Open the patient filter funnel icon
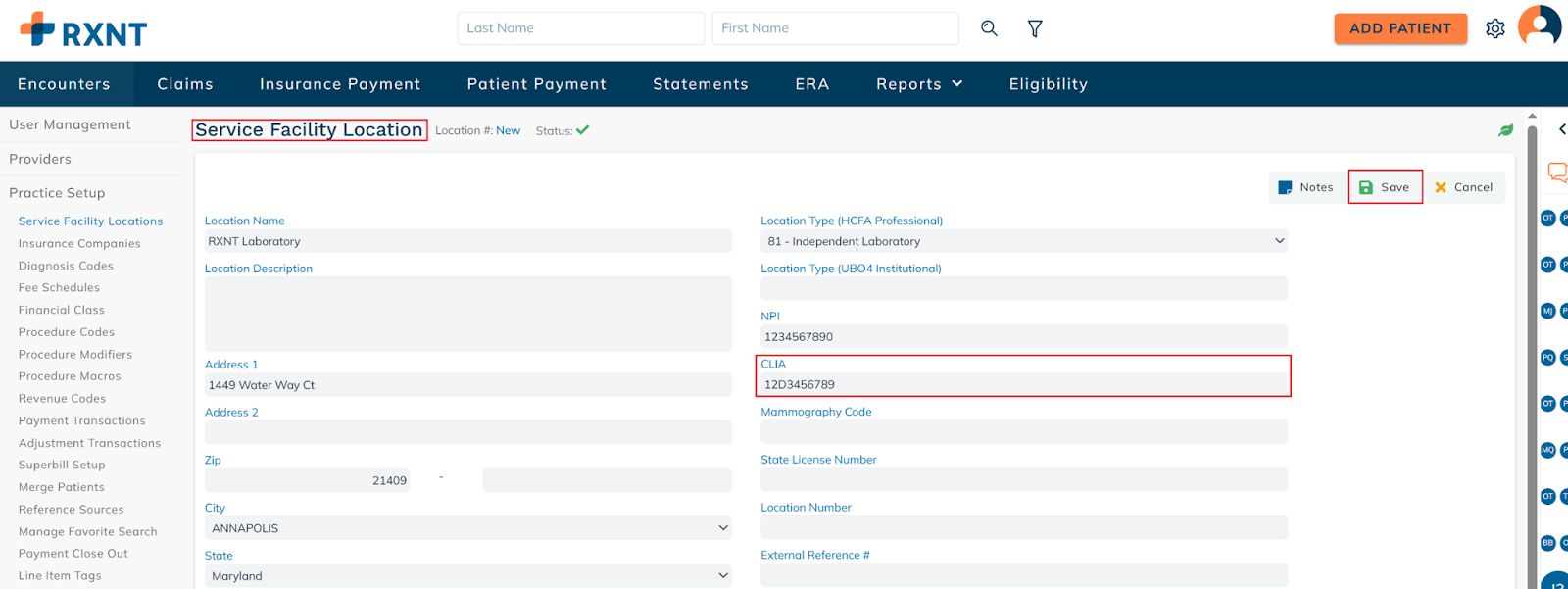The image size is (1568, 589). click(x=1035, y=28)
